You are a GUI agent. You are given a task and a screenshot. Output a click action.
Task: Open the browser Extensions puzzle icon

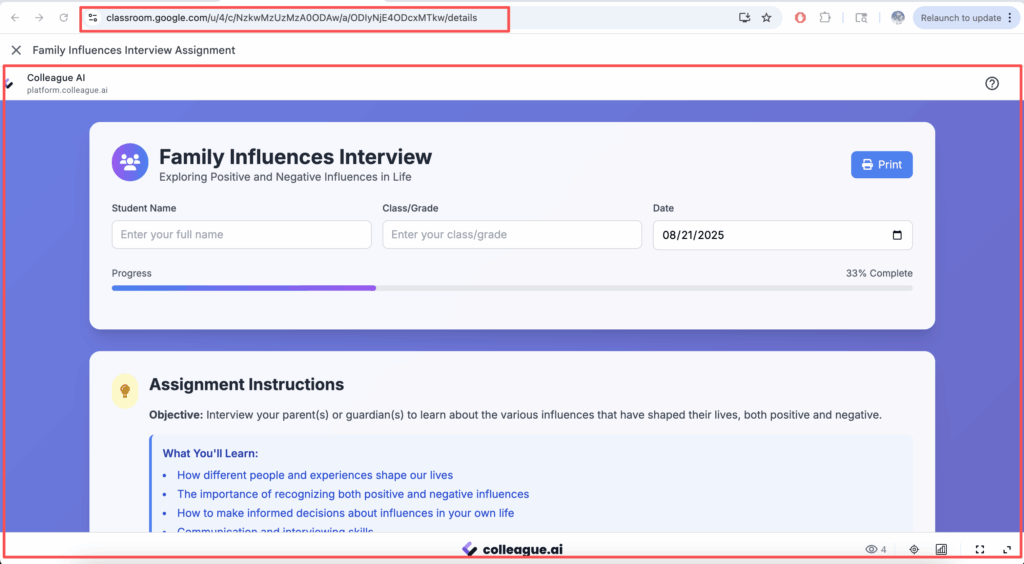click(x=825, y=18)
